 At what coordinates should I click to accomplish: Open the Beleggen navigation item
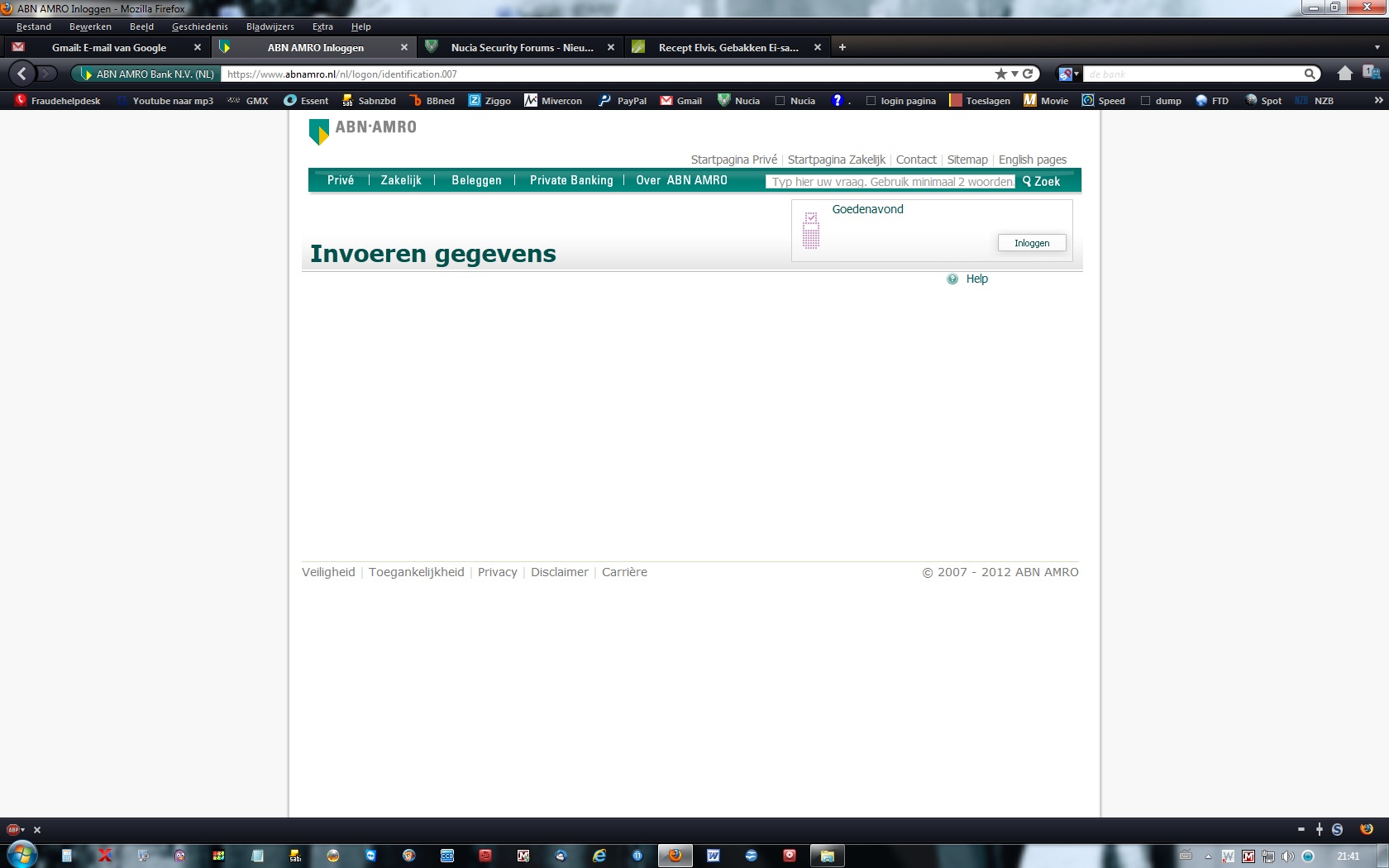coord(476,180)
